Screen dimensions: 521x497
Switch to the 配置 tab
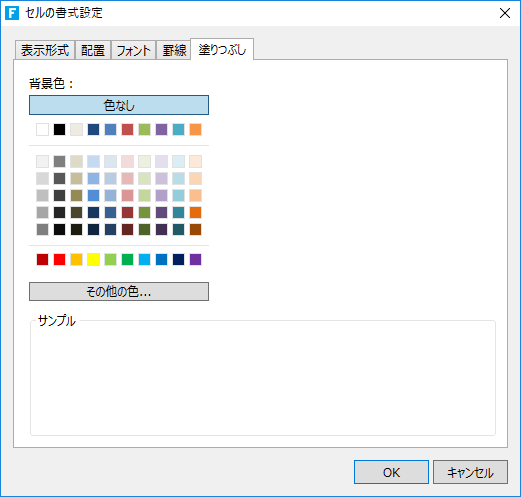[x=93, y=50]
